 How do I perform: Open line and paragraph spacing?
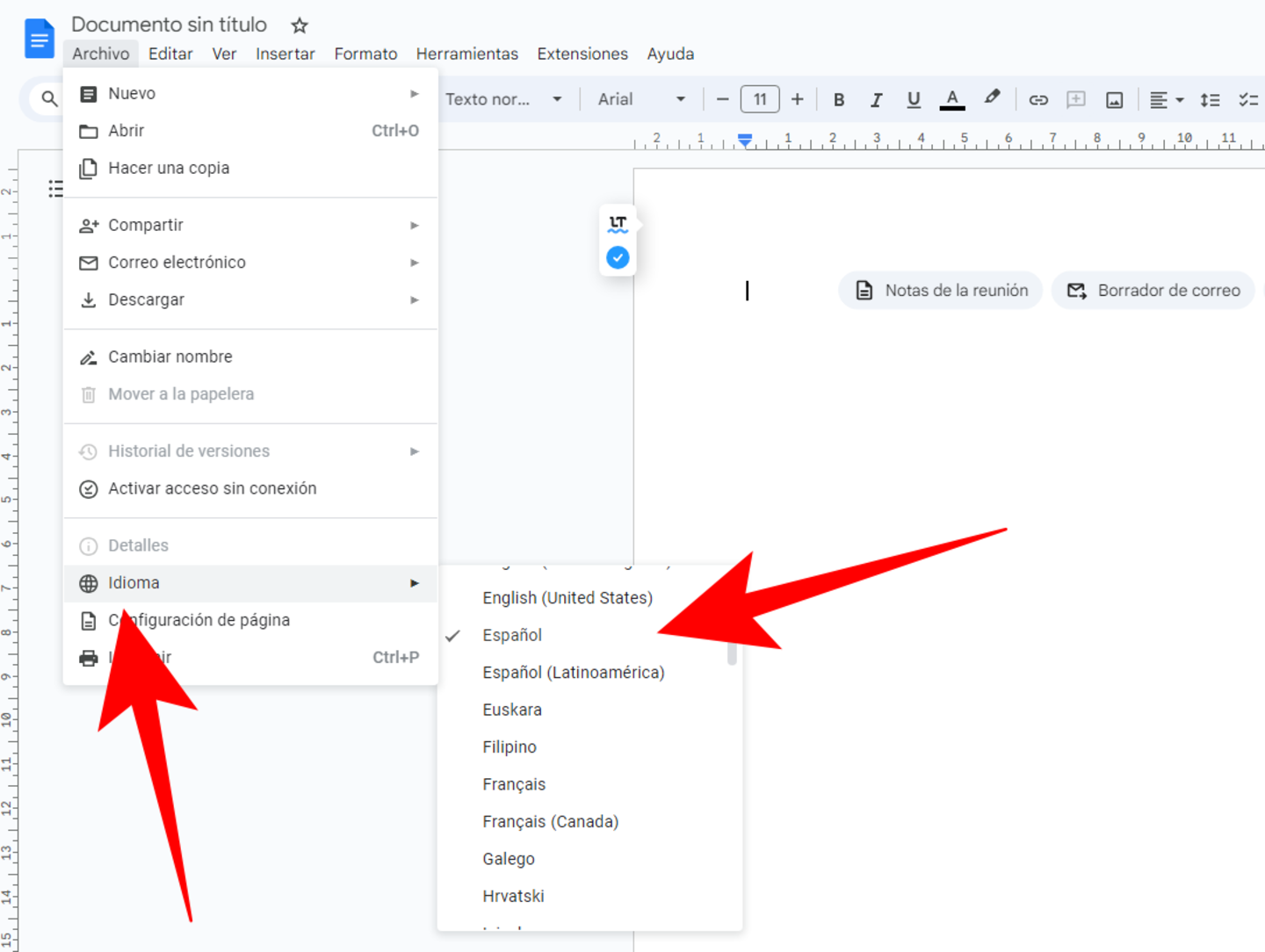coord(1210,100)
